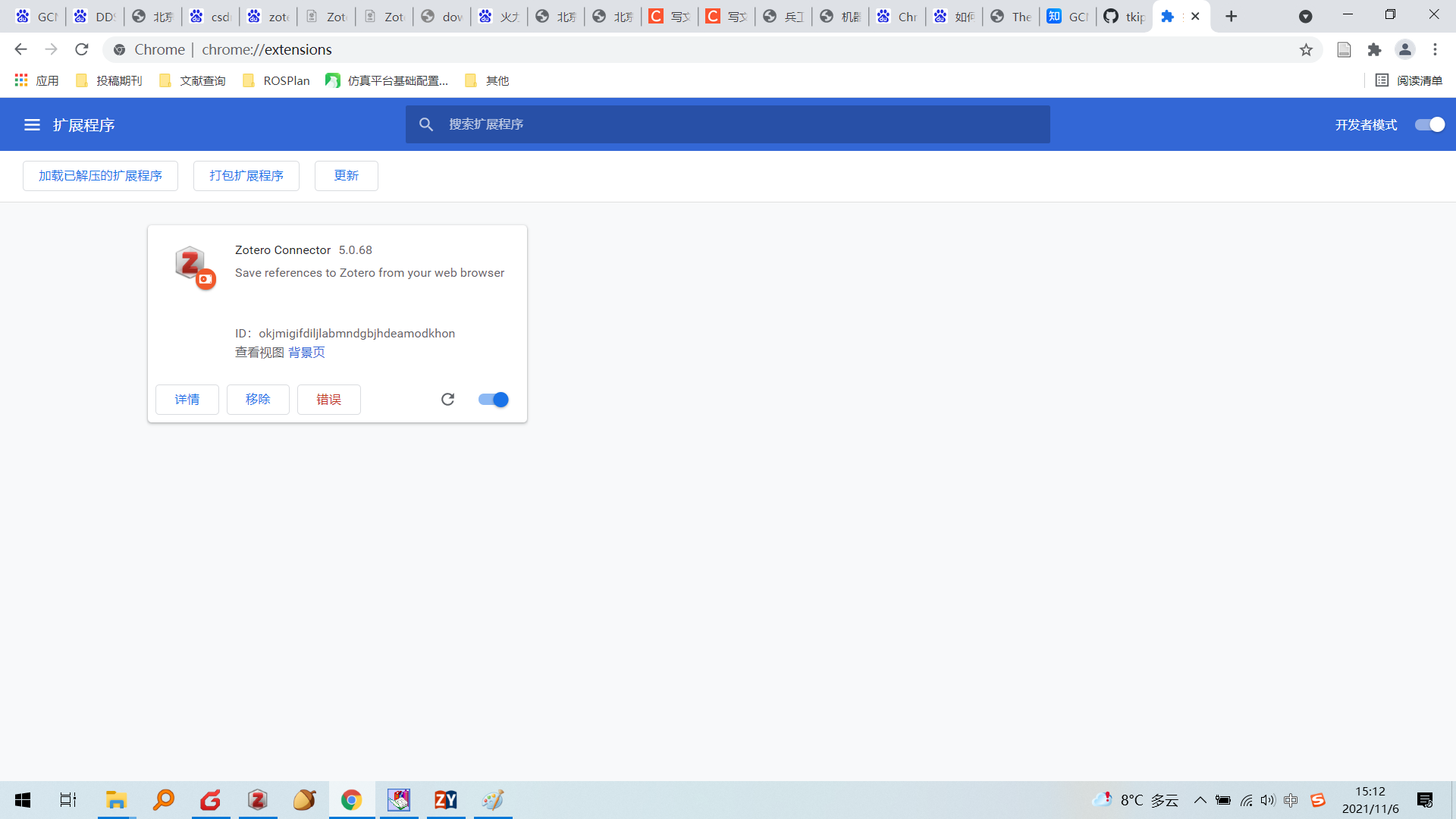Open Windows Task View
The height and width of the screenshot is (819, 1456).
tap(68, 800)
